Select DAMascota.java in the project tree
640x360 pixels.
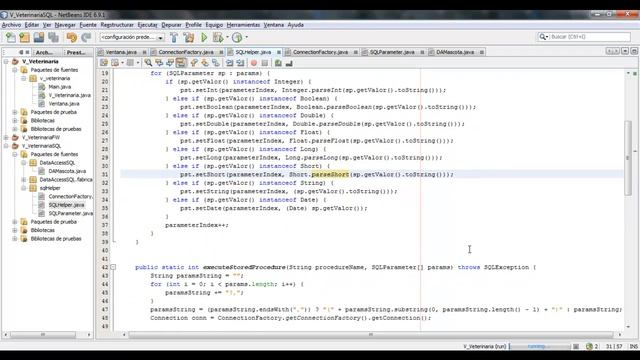(x=67, y=171)
